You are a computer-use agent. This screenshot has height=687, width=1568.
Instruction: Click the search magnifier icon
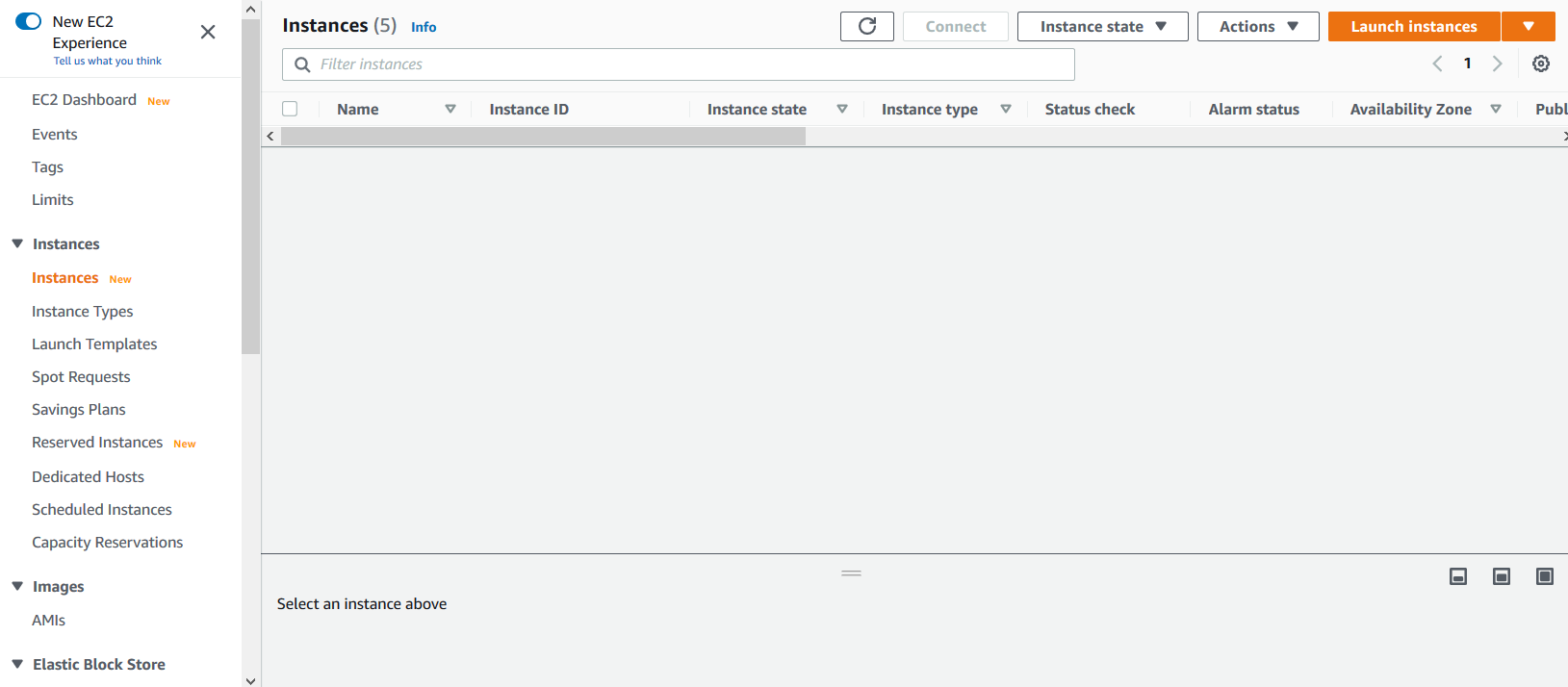[302, 64]
